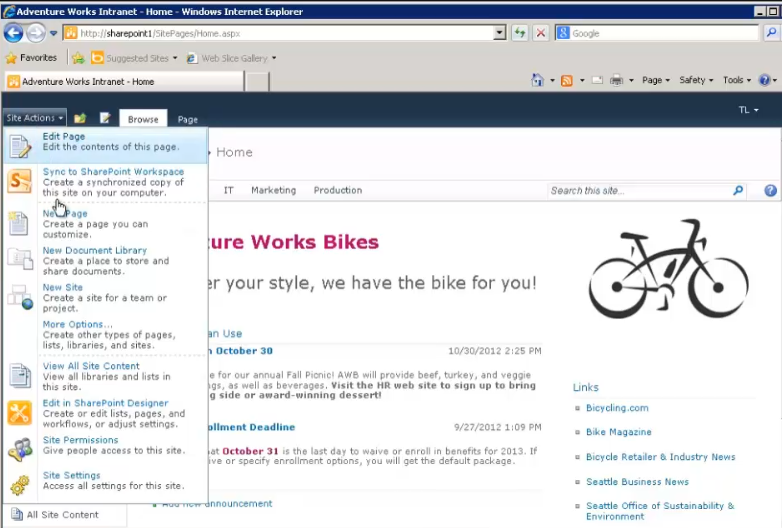Click the ribbon Edit page icon
Viewport: 782px width, 528px height.
(105, 118)
